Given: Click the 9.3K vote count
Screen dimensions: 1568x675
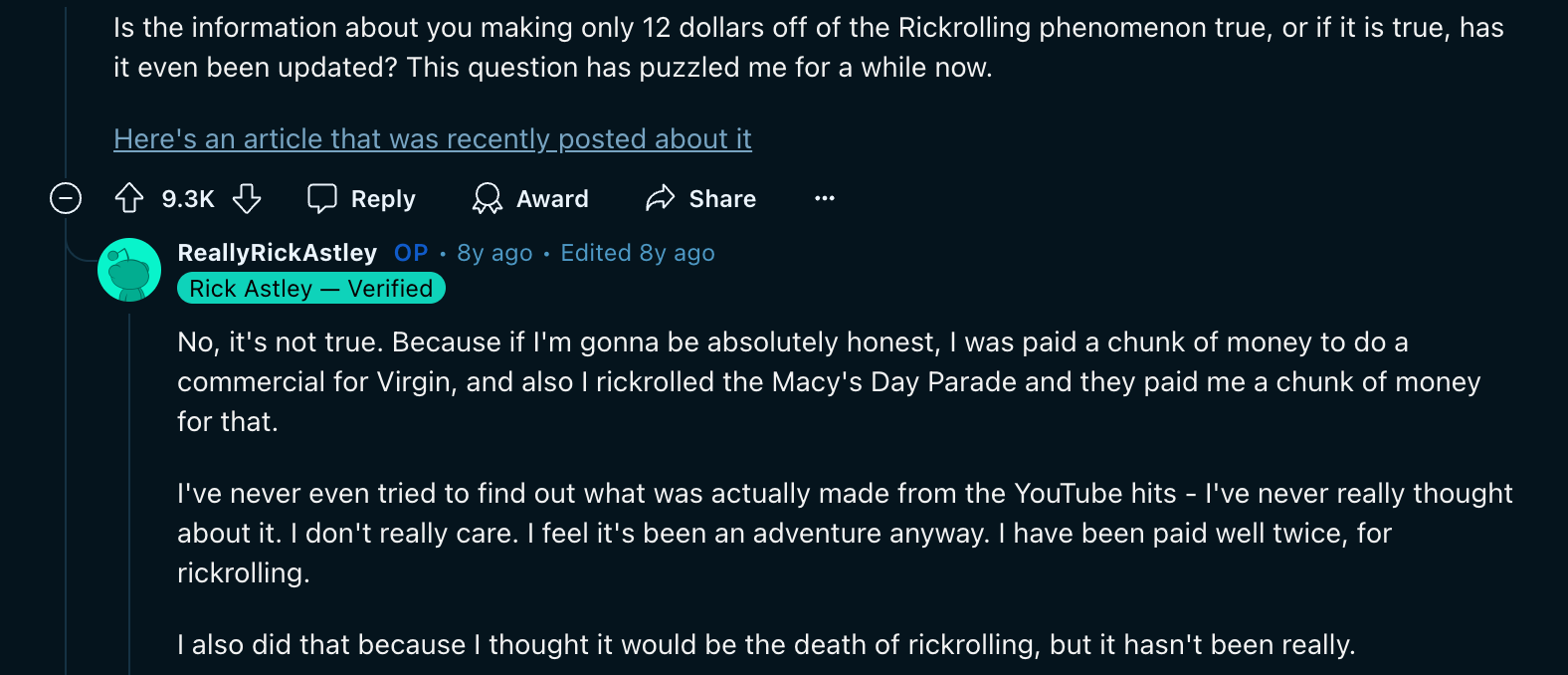Looking at the screenshot, I should point(188,199).
